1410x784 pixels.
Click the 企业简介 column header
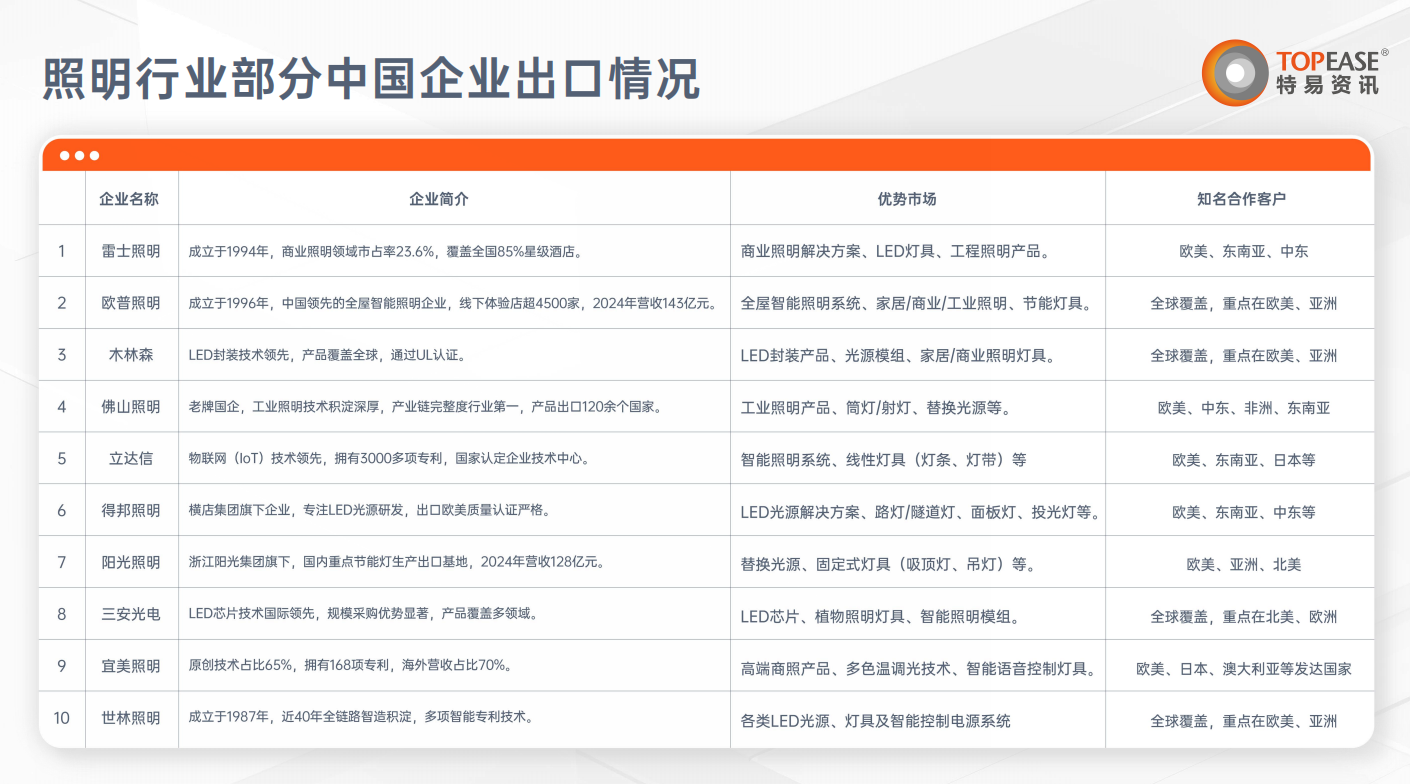tap(439, 199)
